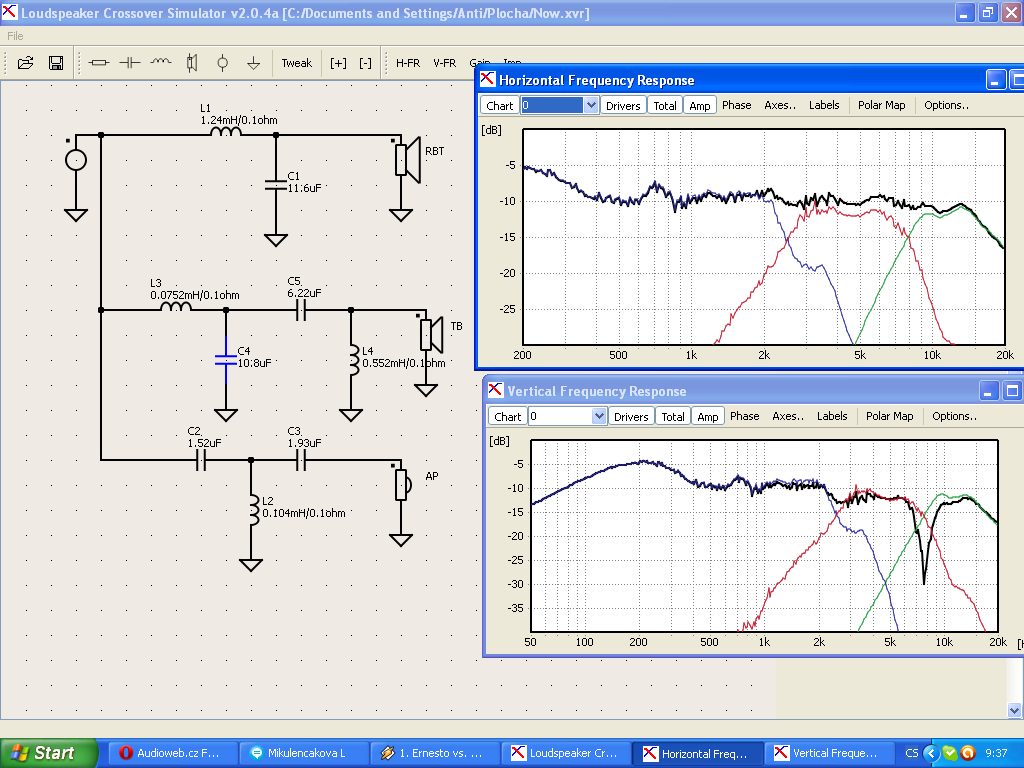
Task: Open Options in Vertical Frequency Response
Action: (954, 416)
